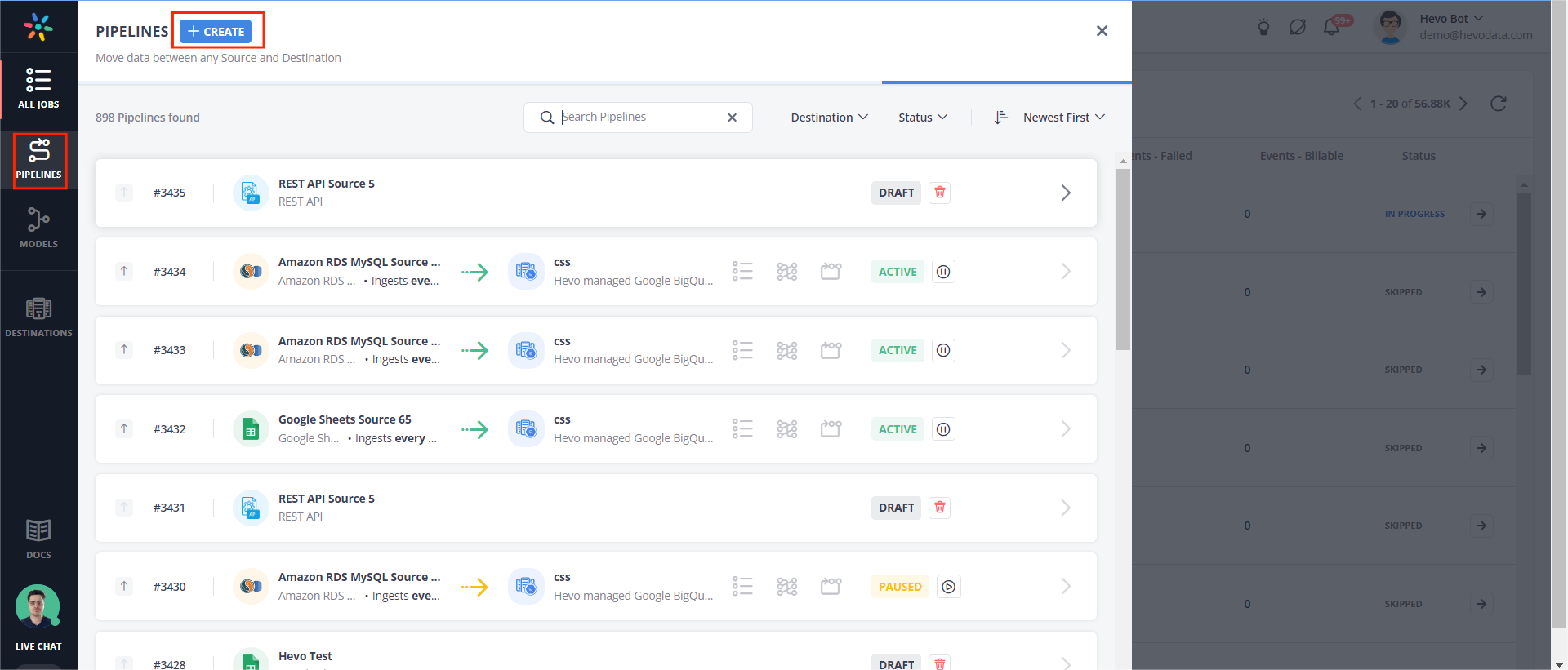Open objects list icon for pipeline #3433
The width and height of the screenshot is (1568, 670).
pos(742,350)
